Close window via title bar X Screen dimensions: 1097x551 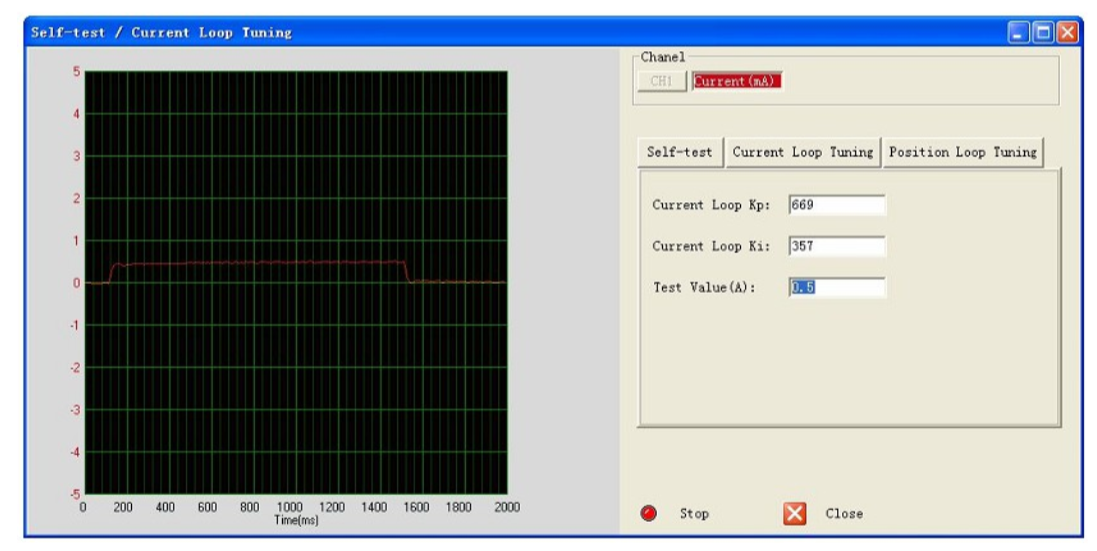click(1068, 32)
